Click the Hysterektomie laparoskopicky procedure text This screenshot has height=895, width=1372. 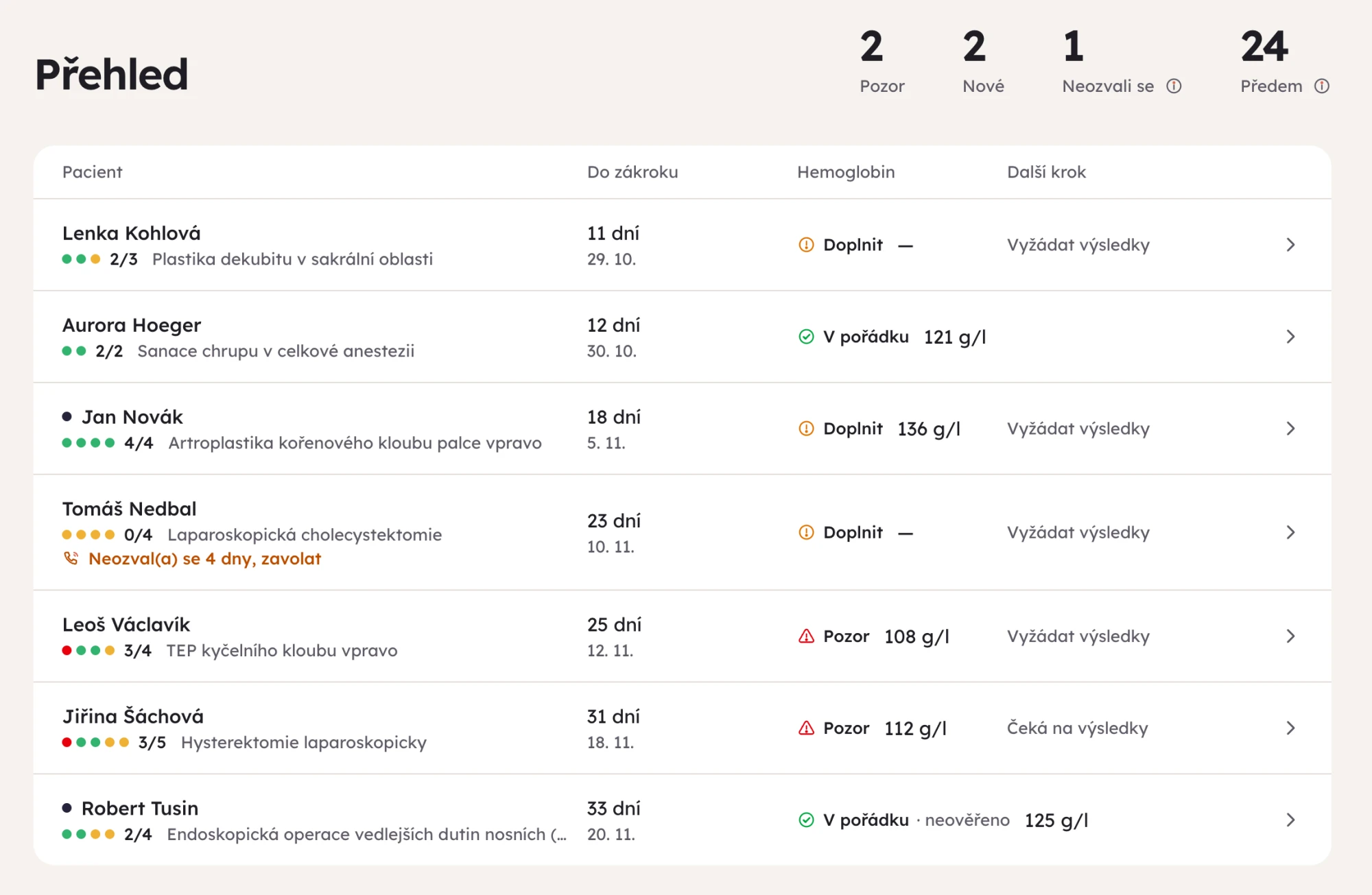[x=304, y=743]
